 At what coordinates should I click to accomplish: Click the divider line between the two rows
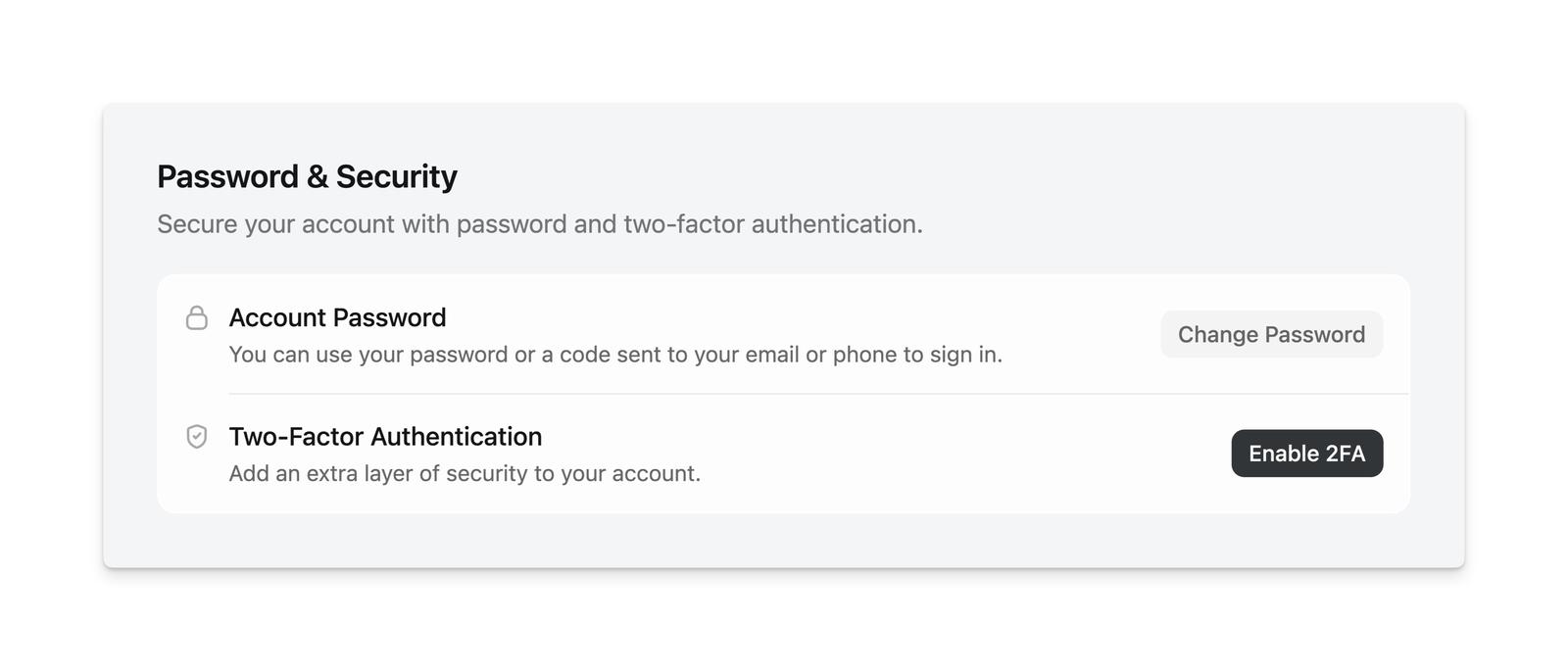pos(818,394)
